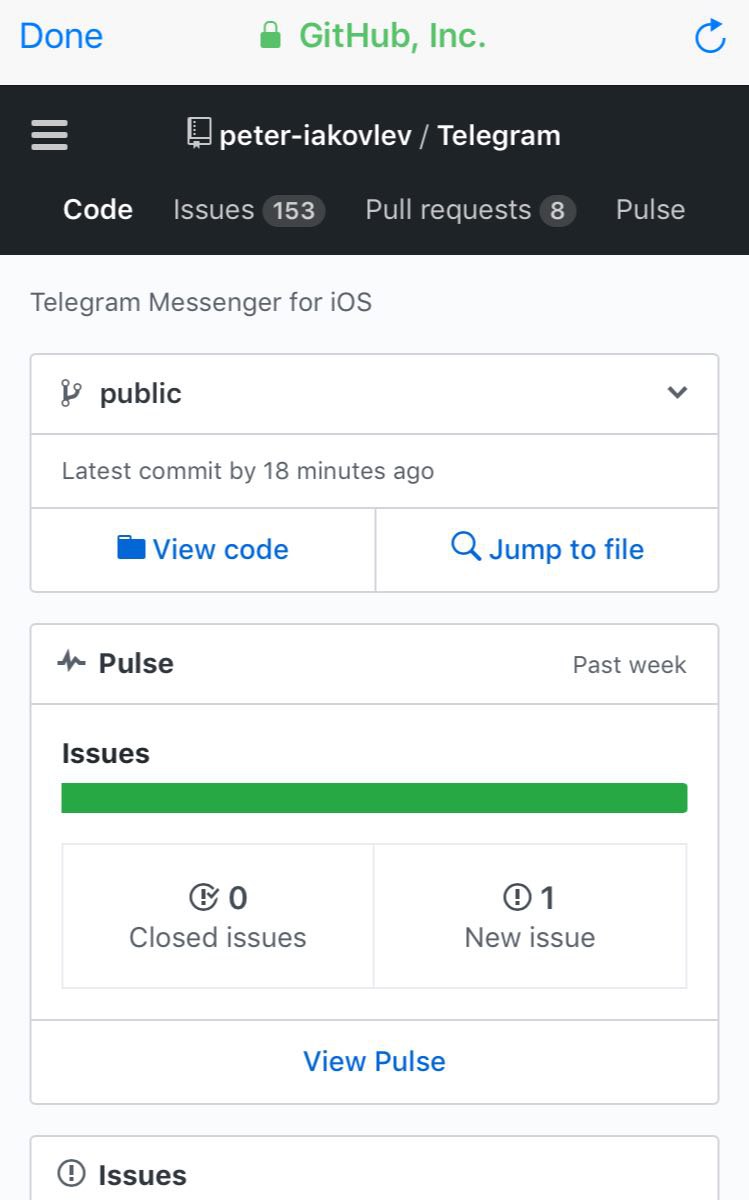This screenshot has width=749, height=1200.
Task: Open the peter-iakovlev profile link
Action: click(x=315, y=136)
